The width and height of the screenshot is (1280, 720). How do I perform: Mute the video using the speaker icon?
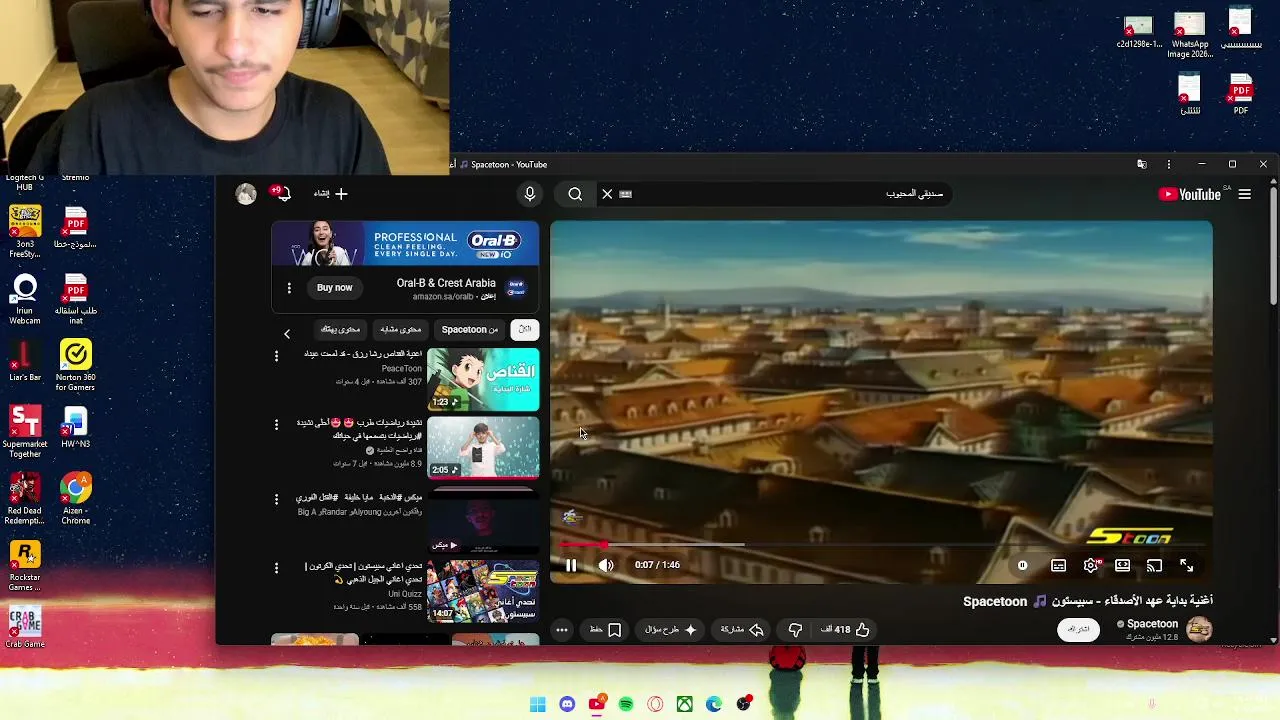(x=606, y=565)
